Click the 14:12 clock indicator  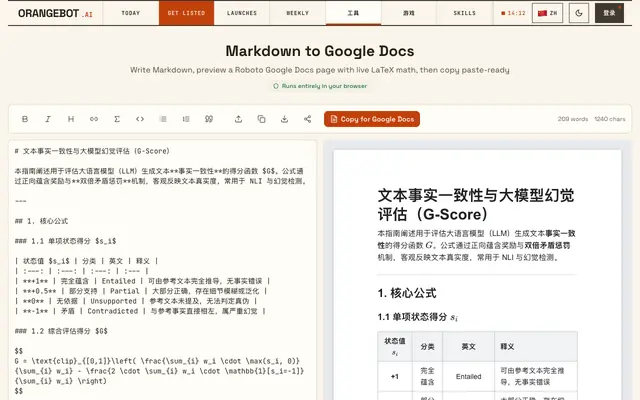[x=513, y=13]
